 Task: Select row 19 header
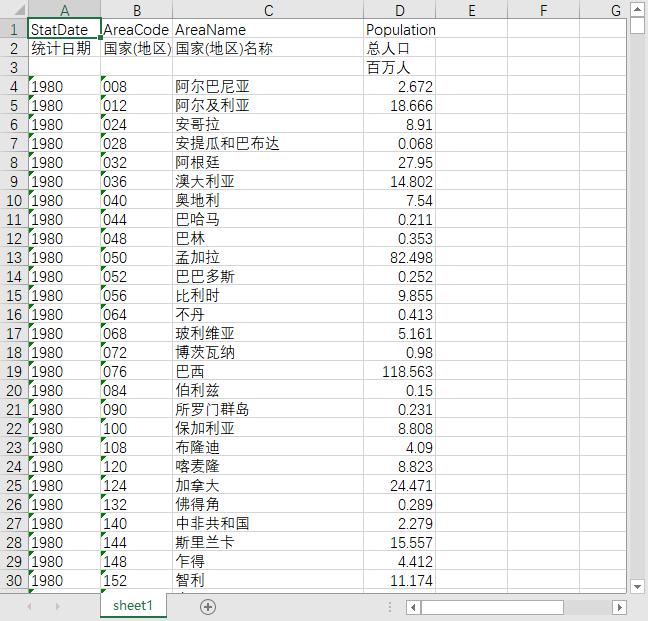[x=14, y=371]
